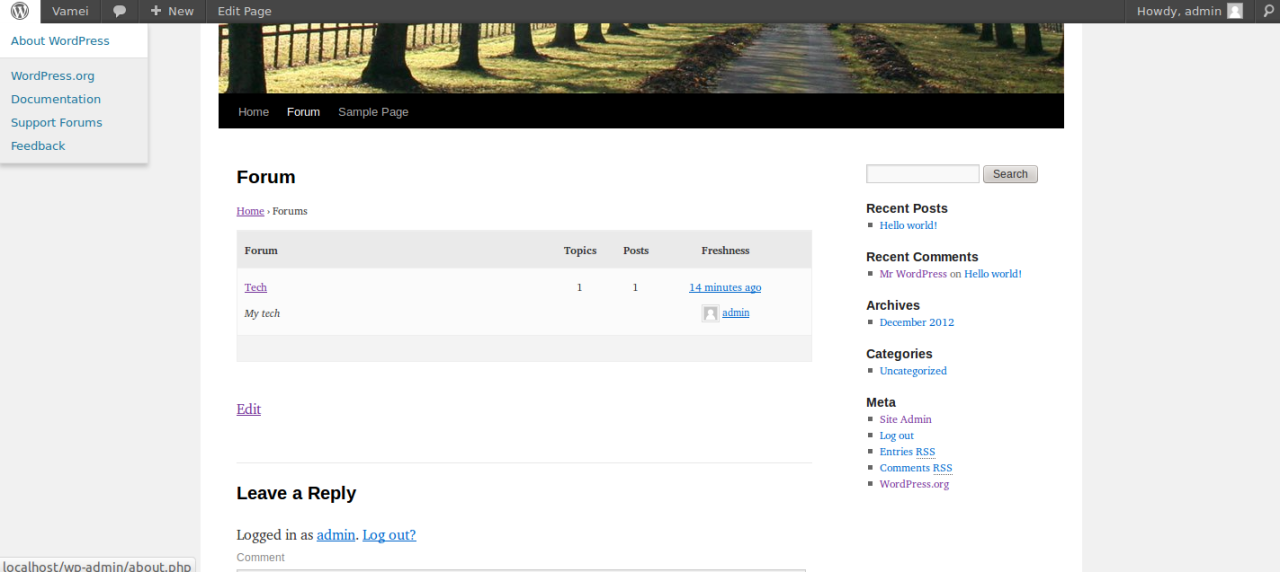Click the header image of tree-lined path
1280x572 pixels.
coord(641,58)
